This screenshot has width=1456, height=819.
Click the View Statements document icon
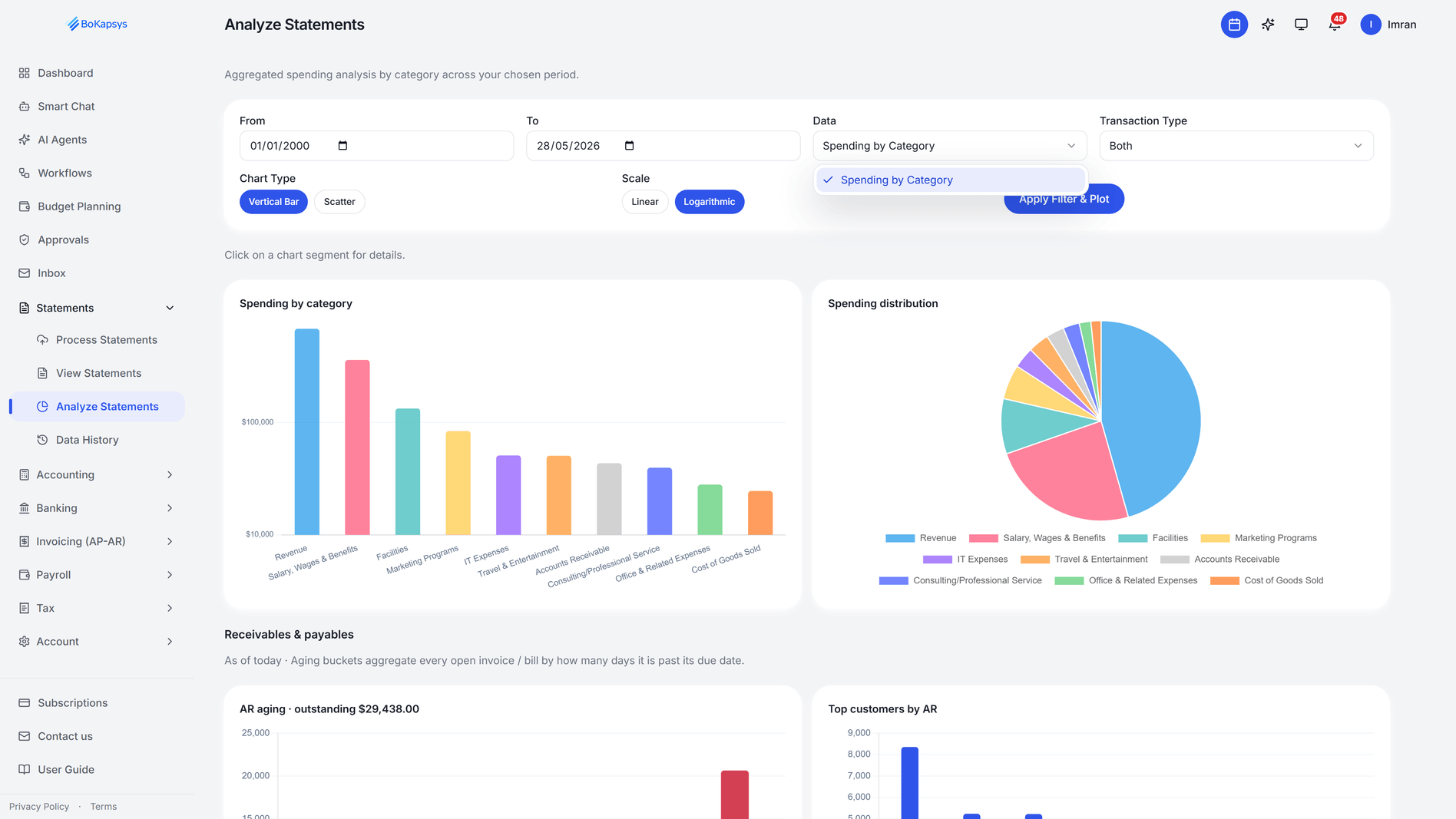pyautogui.click(x=42, y=373)
